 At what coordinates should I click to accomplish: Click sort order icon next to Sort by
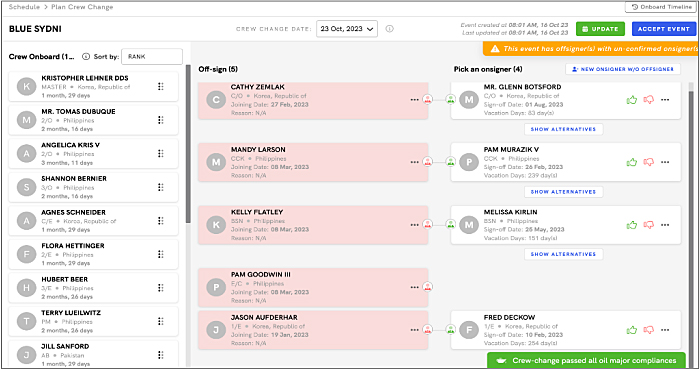pyautogui.click(x=86, y=57)
